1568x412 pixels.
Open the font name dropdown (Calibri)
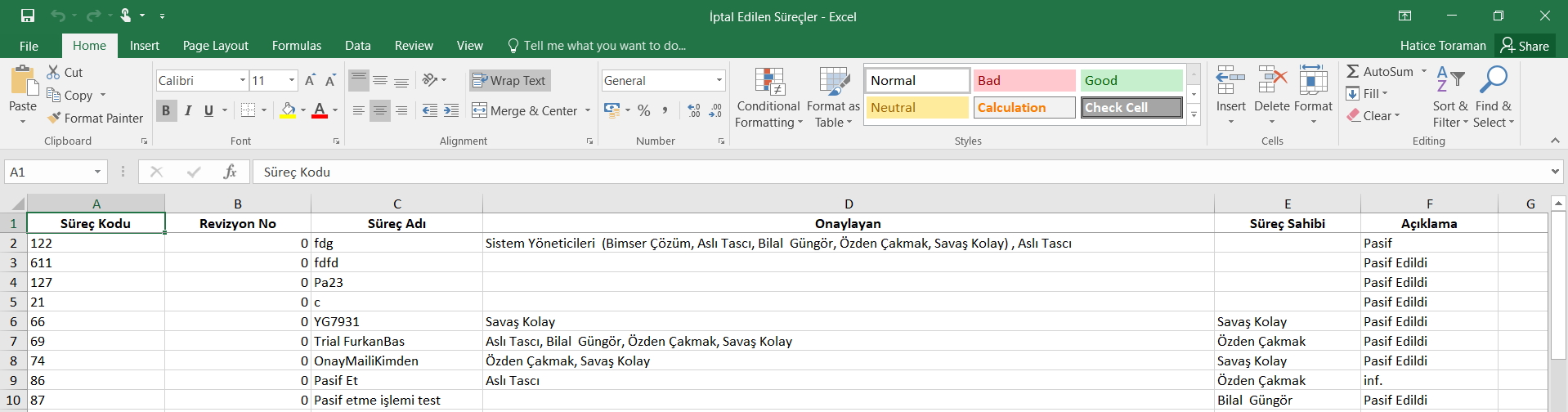[x=243, y=80]
